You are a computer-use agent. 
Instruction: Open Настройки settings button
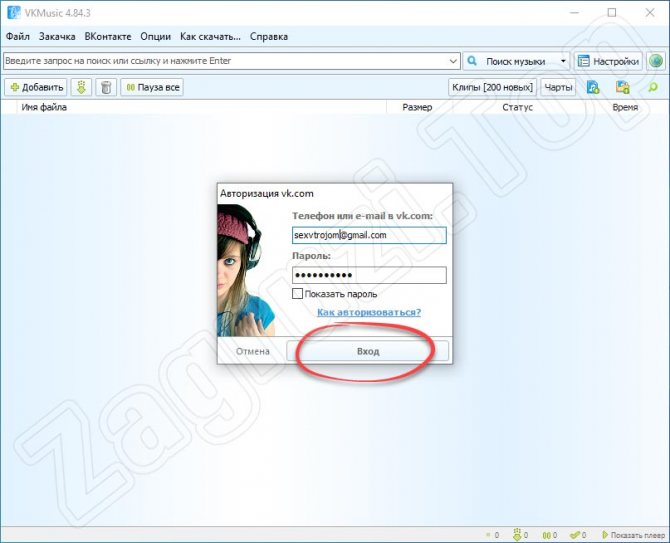click(x=607, y=61)
